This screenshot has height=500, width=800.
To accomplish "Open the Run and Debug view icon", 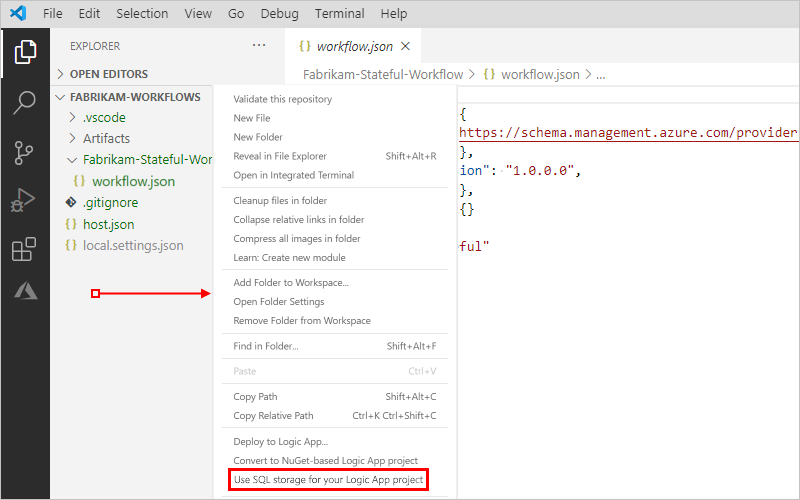I will (x=23, y=200).
